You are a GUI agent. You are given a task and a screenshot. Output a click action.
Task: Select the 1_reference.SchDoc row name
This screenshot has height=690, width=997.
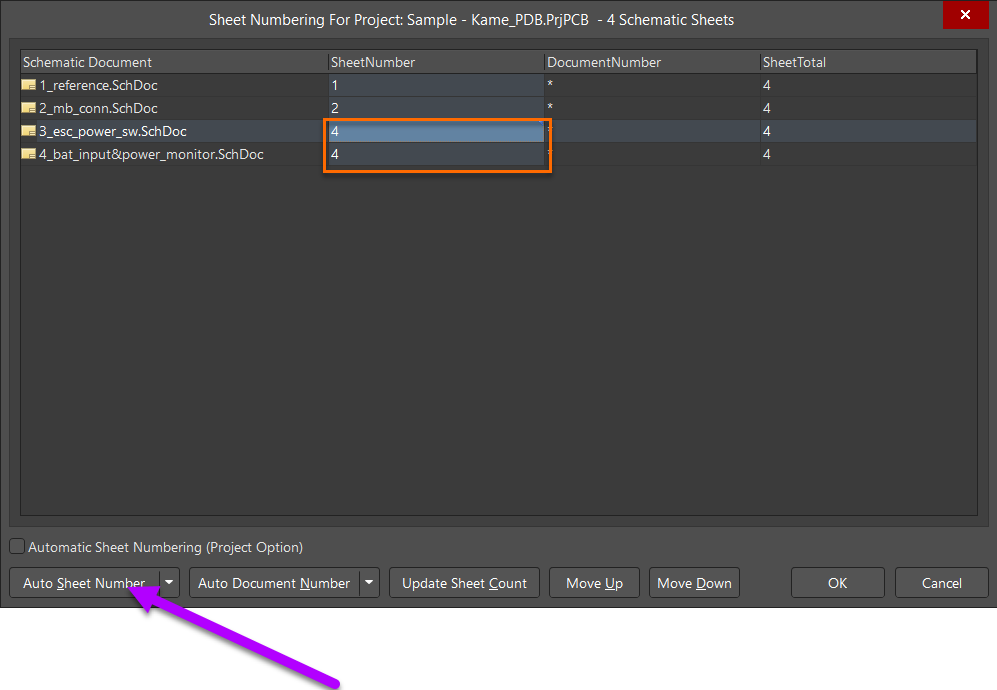[99, 85]
